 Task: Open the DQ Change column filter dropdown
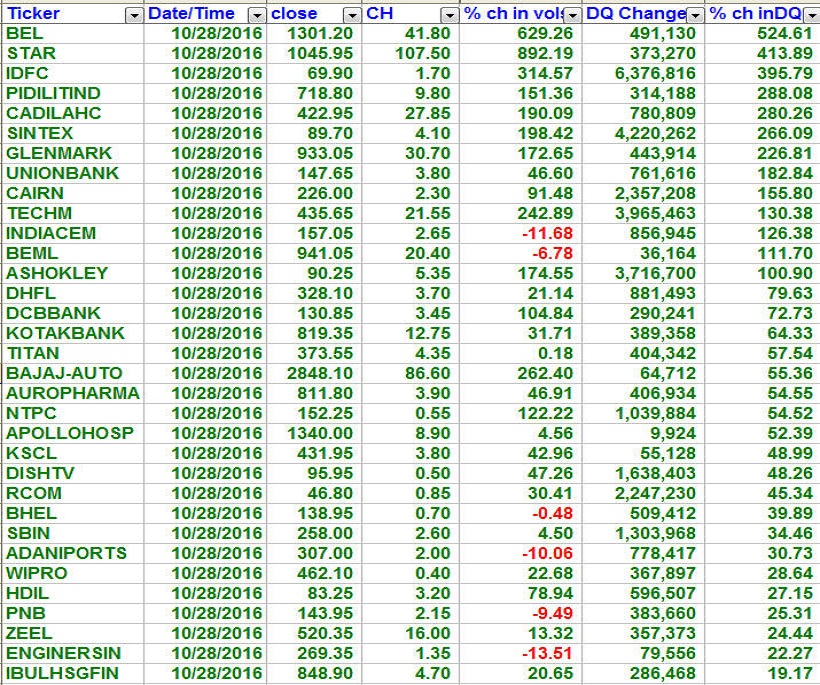click(x=695, y=15)
